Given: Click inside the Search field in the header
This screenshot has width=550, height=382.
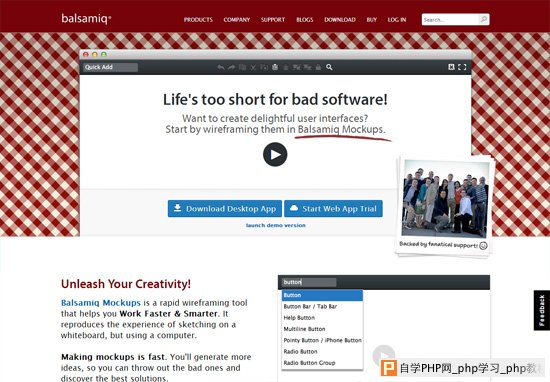Looking at the screenshot, I should [x=450, y=20].
